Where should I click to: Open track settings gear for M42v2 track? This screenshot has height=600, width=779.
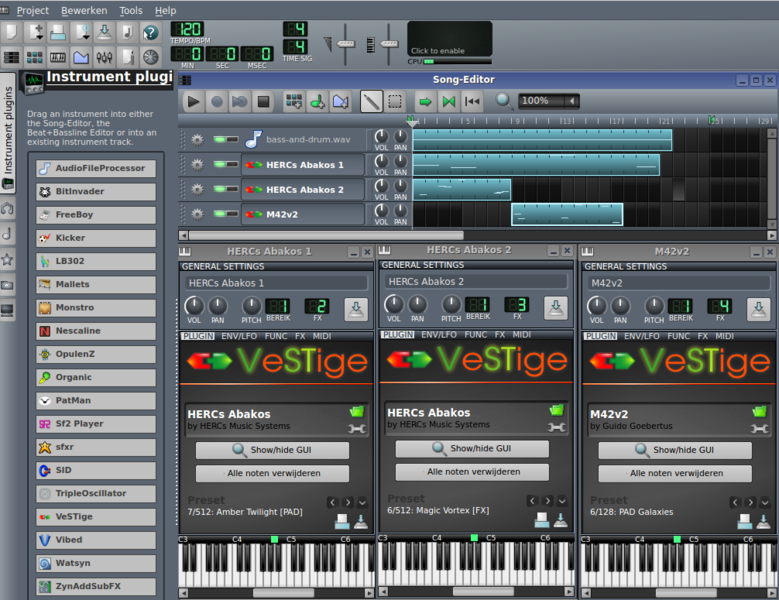pos(197,214)
